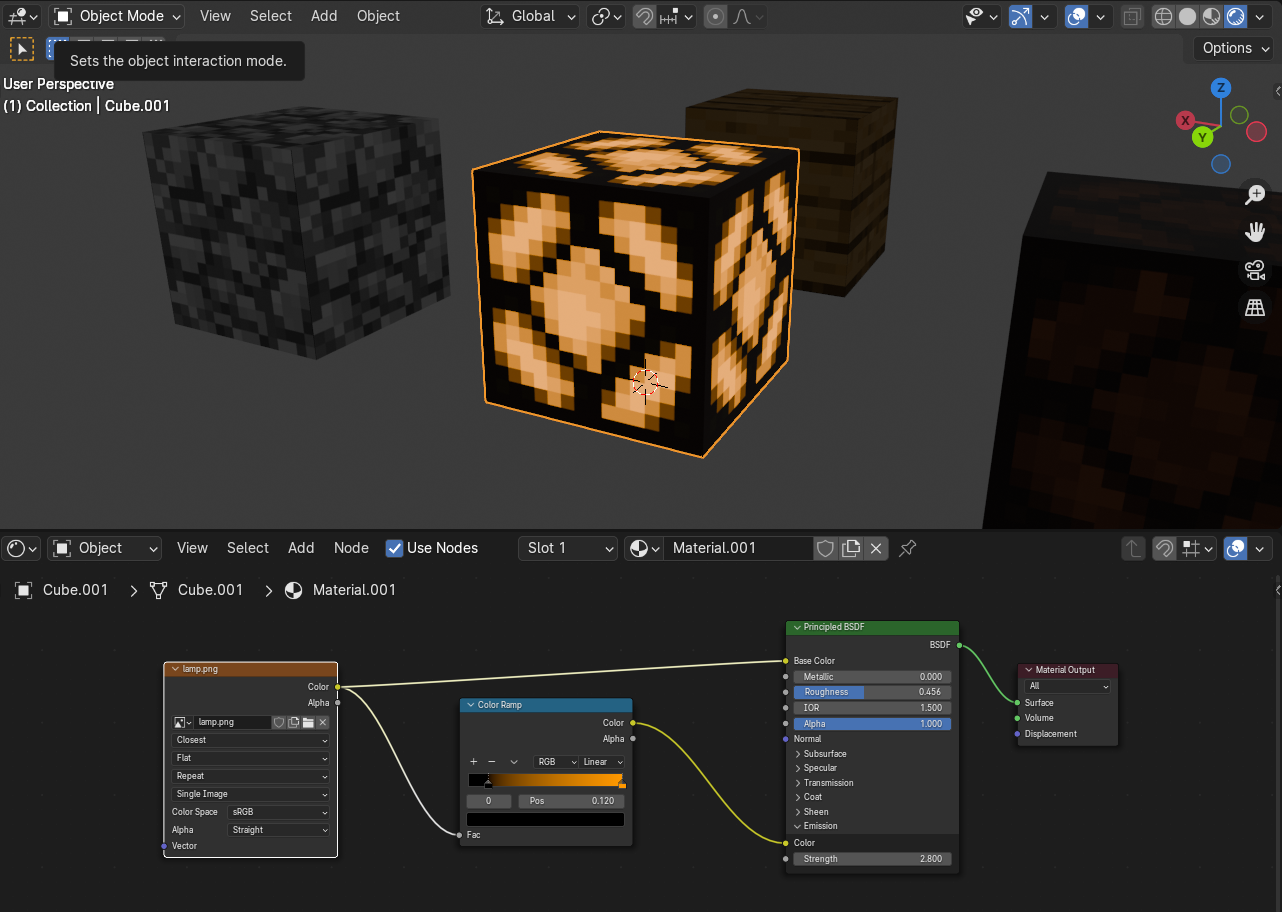Open the Object Mode dropdown
The height and width of the screenshot is (912, 1282).
coord(118,16)
